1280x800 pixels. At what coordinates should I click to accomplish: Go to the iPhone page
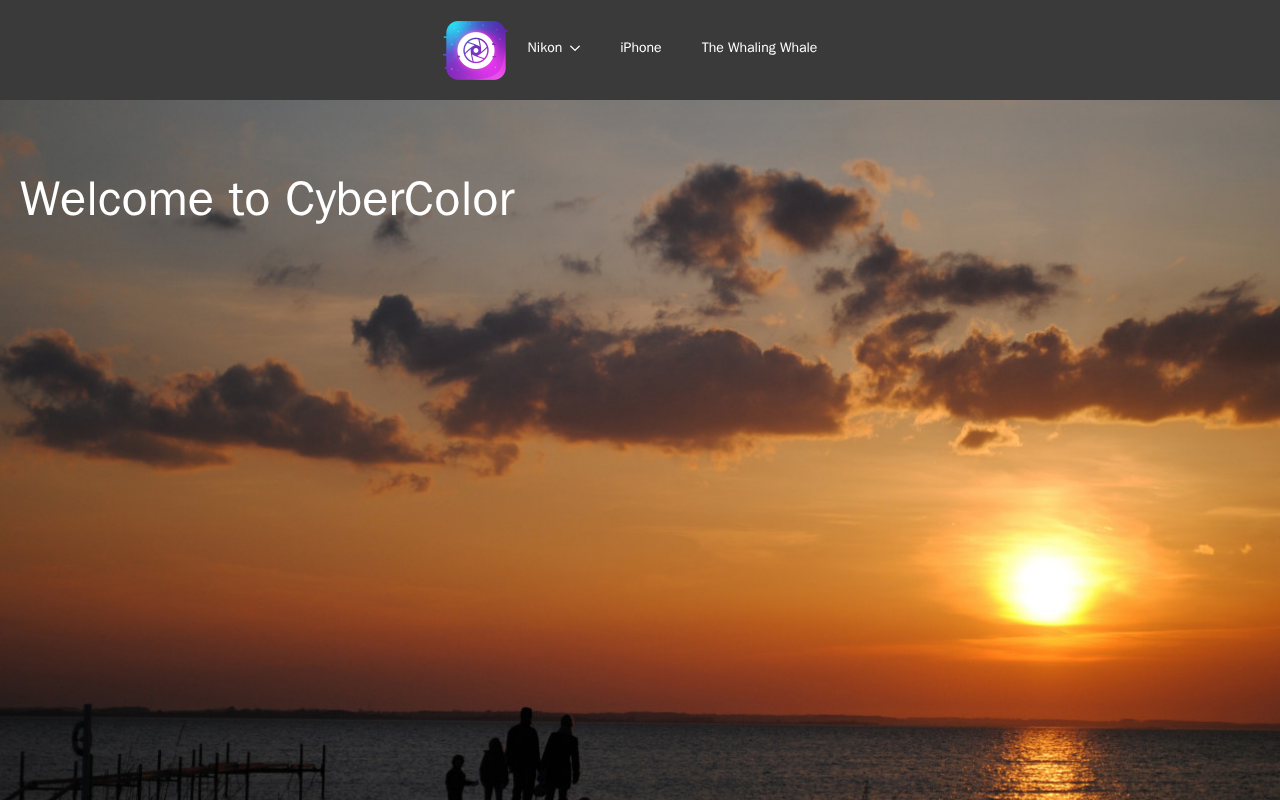641,48
